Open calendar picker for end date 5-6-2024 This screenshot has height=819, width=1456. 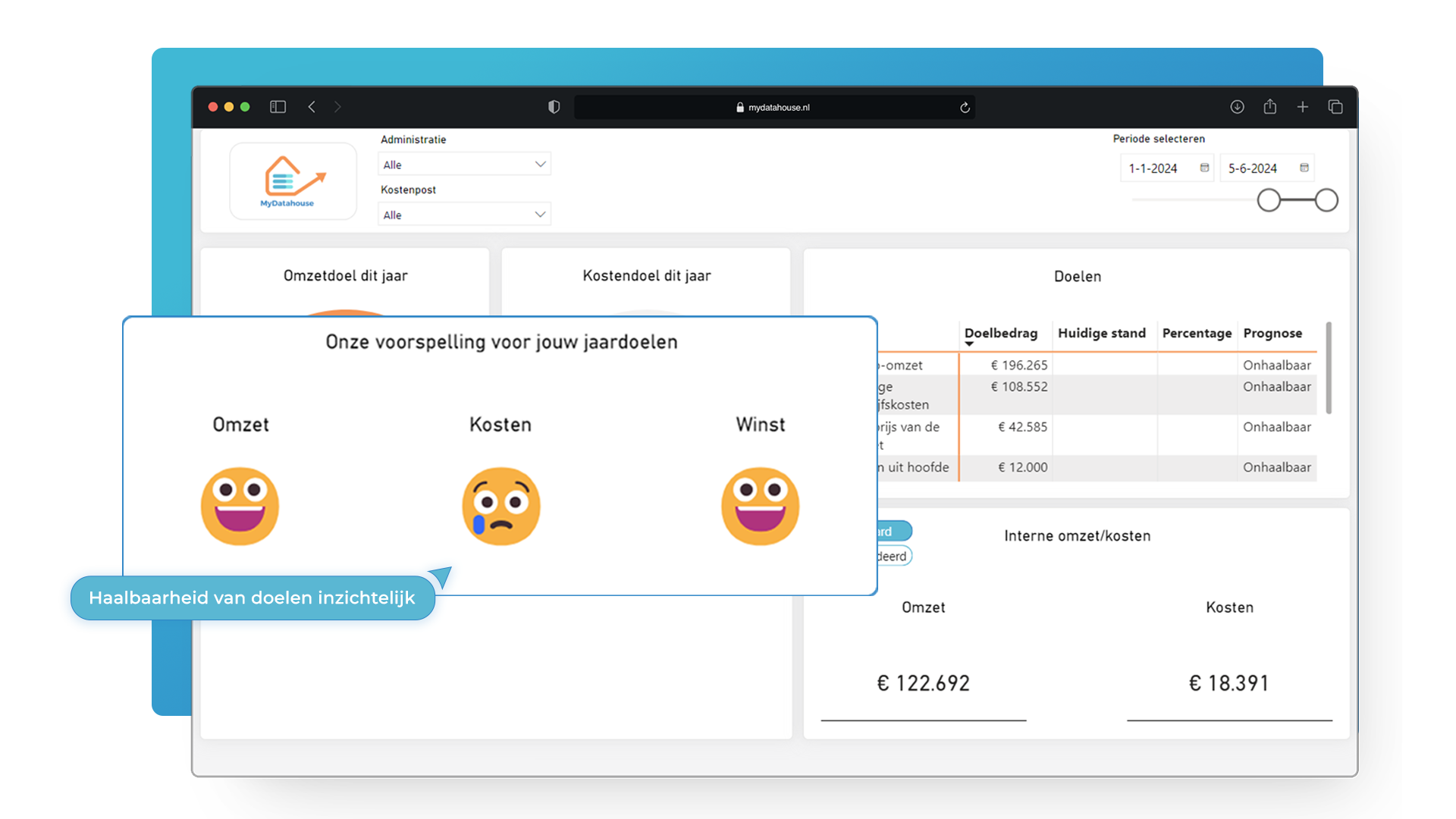tap(1304, 168)
